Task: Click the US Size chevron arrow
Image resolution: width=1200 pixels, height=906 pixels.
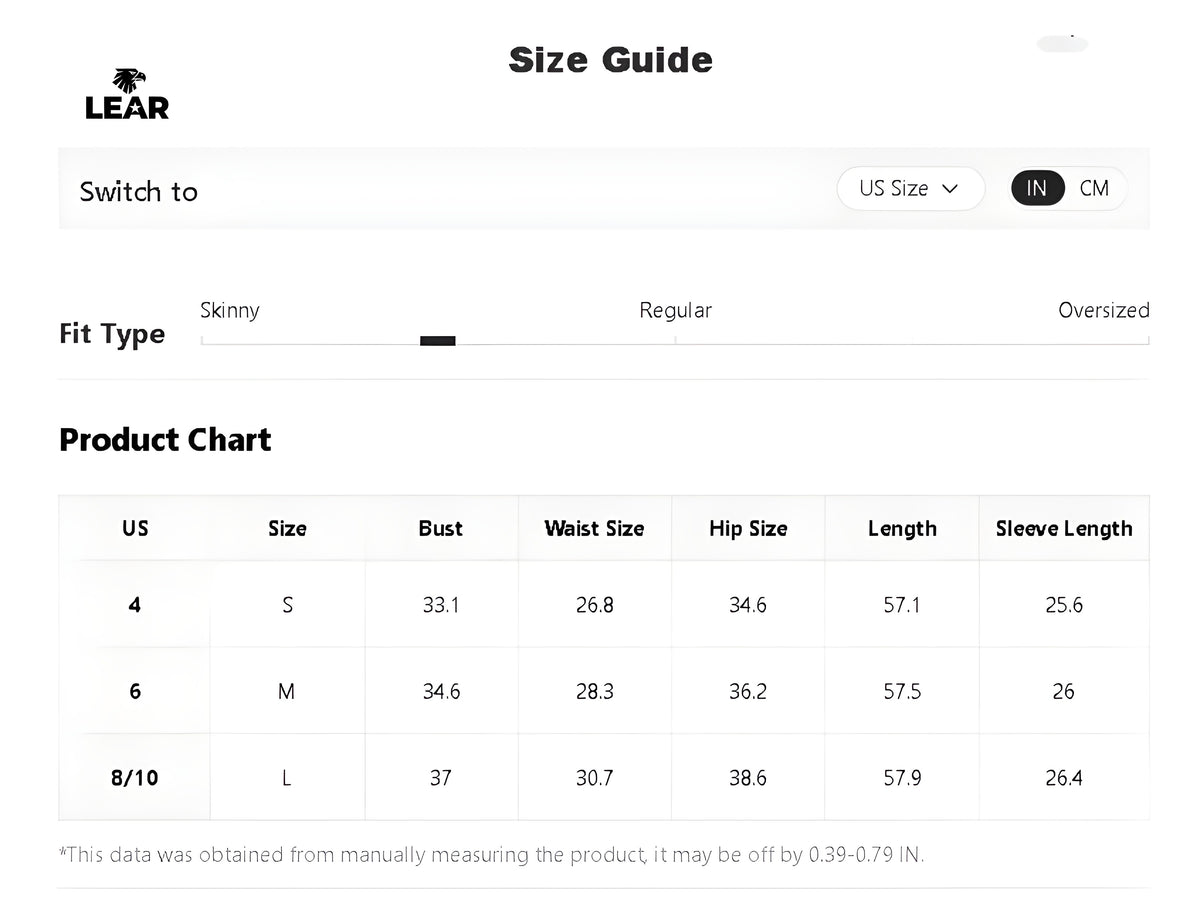Action: point(950,188)
